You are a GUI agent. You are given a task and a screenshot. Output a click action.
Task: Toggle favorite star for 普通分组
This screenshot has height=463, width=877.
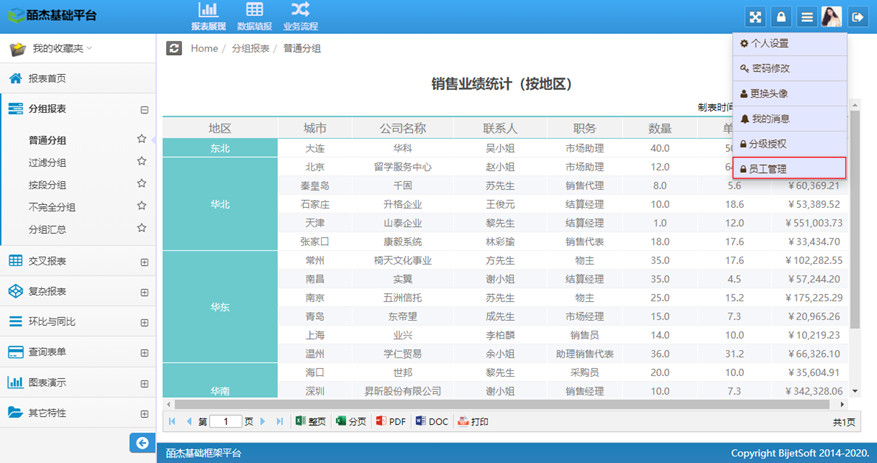tap(142, 140)
